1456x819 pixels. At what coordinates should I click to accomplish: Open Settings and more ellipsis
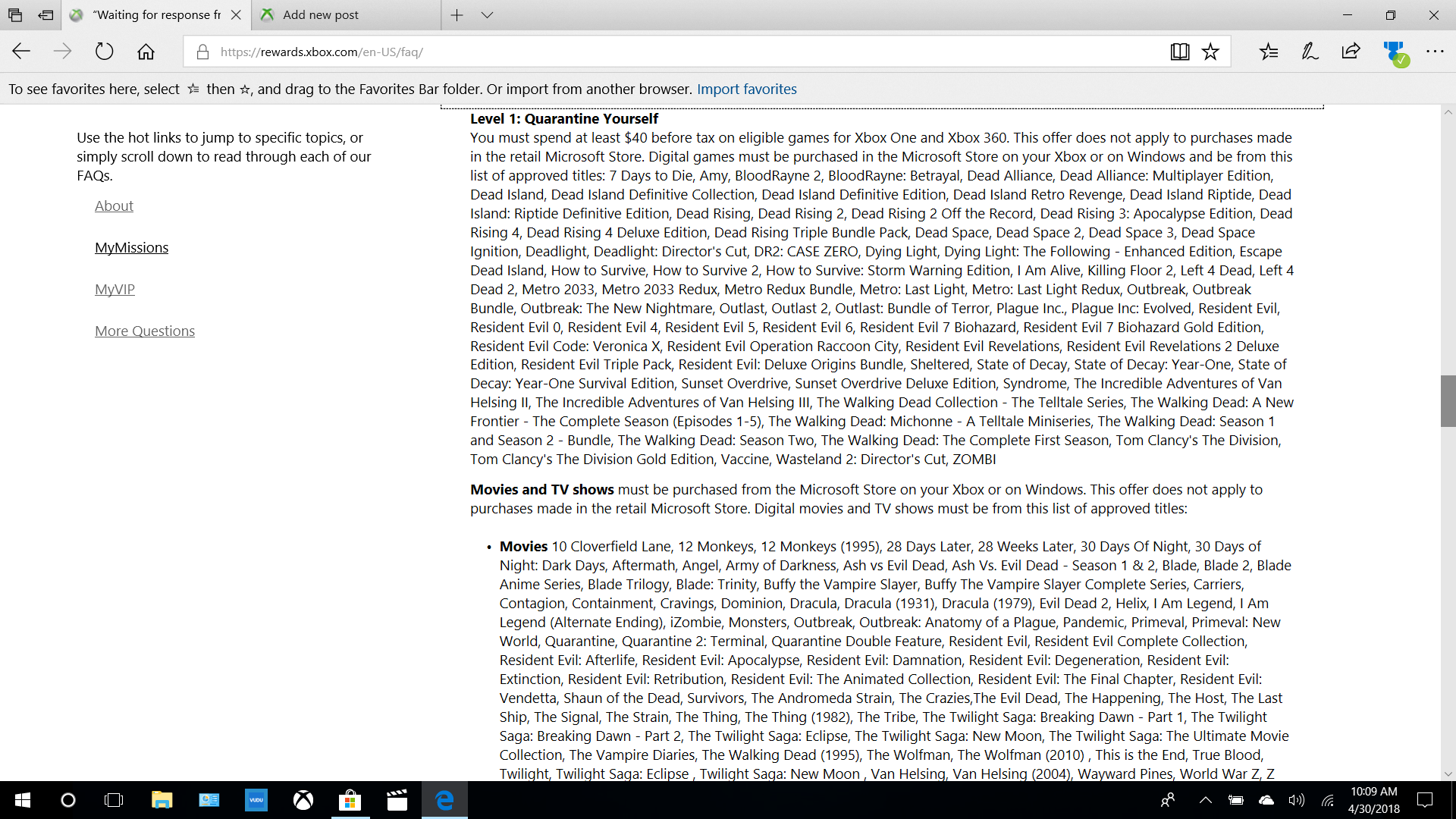(1435, 52)
